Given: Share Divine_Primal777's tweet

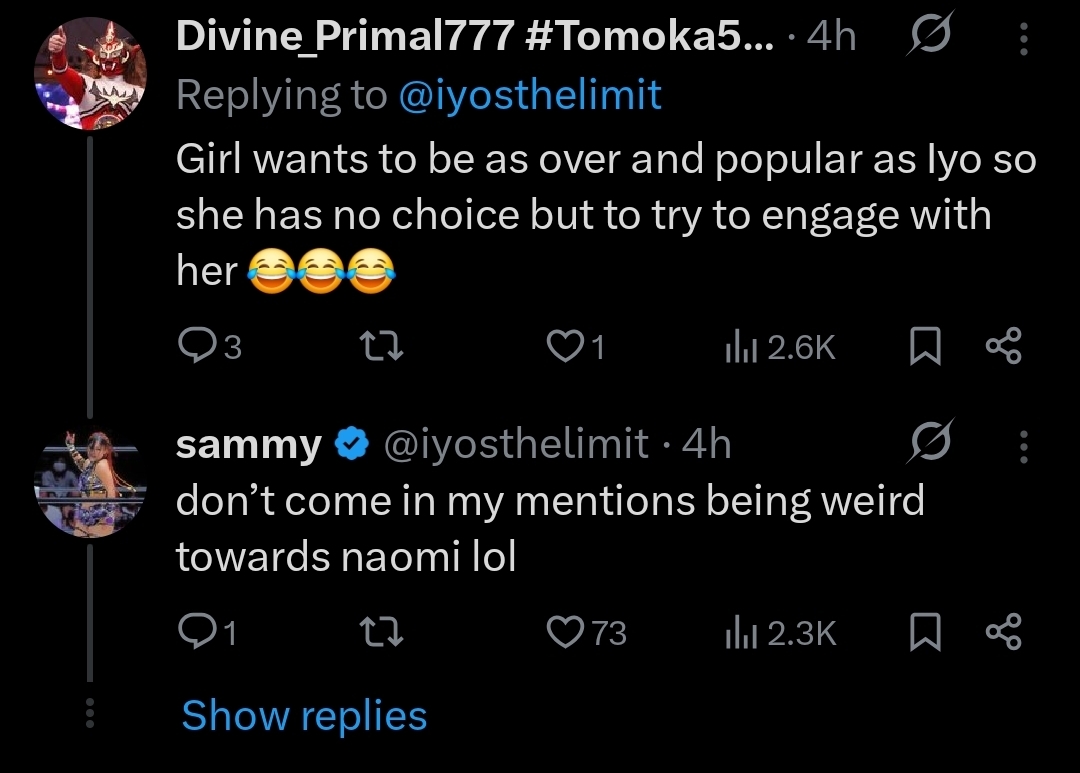Looking at the screenshot, I should click(1003, 346).
